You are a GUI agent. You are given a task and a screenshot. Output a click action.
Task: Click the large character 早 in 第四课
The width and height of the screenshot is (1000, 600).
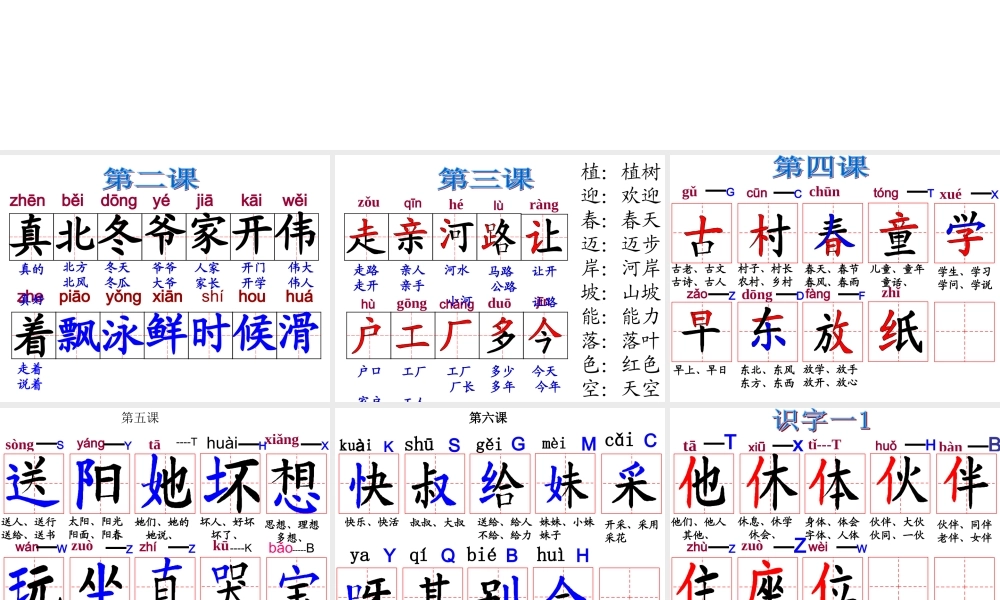pos(702,332)
